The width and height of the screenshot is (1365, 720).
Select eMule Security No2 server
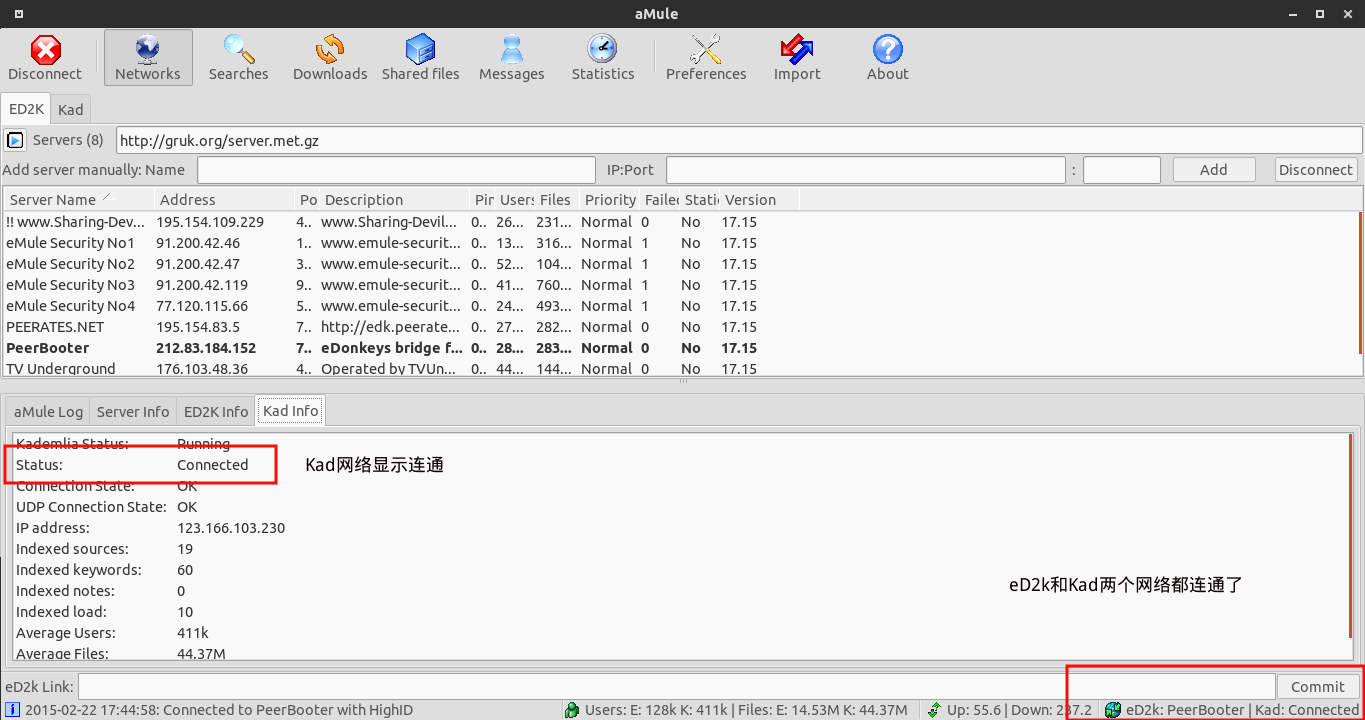680,264
